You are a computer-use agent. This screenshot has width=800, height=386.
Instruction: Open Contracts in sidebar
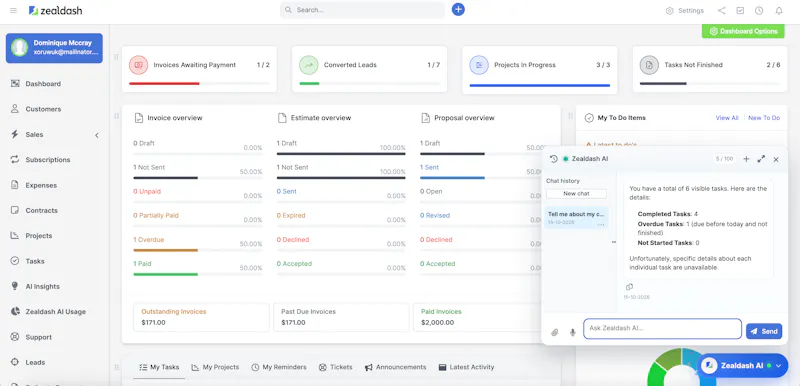(41, 210)
